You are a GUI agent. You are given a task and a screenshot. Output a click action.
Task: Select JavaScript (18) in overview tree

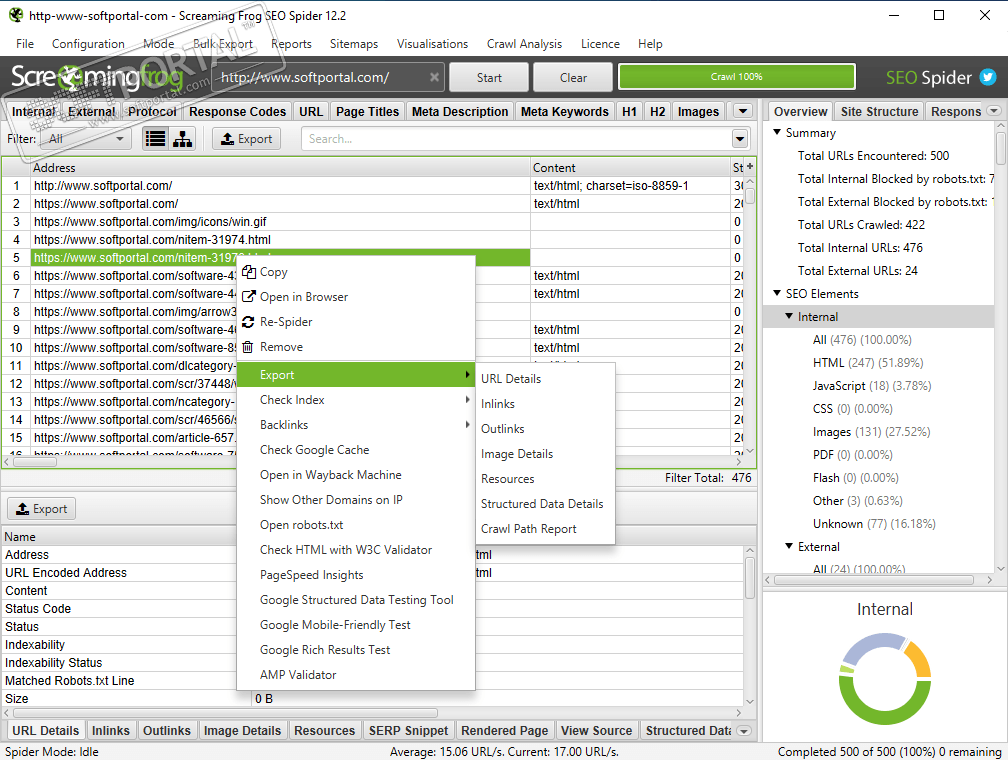[872, 386]
